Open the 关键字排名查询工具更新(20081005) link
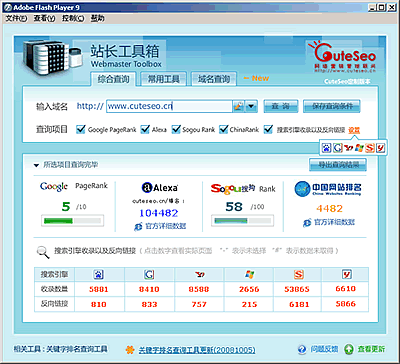Image resolution: width=400 pixels, height=364 pixels. (x=197, y=350)
